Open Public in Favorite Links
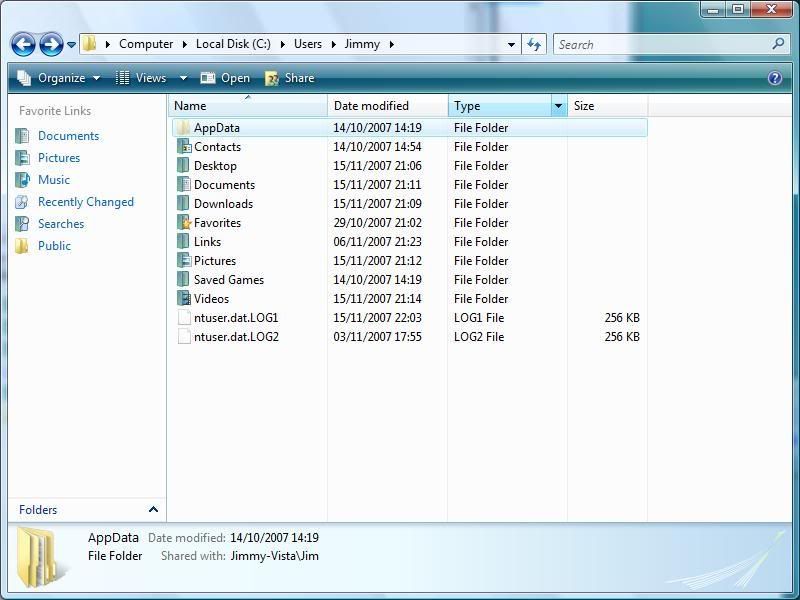The width and height of the screenshot is (800, 600). pyautogui.click(x=54, y=245)
